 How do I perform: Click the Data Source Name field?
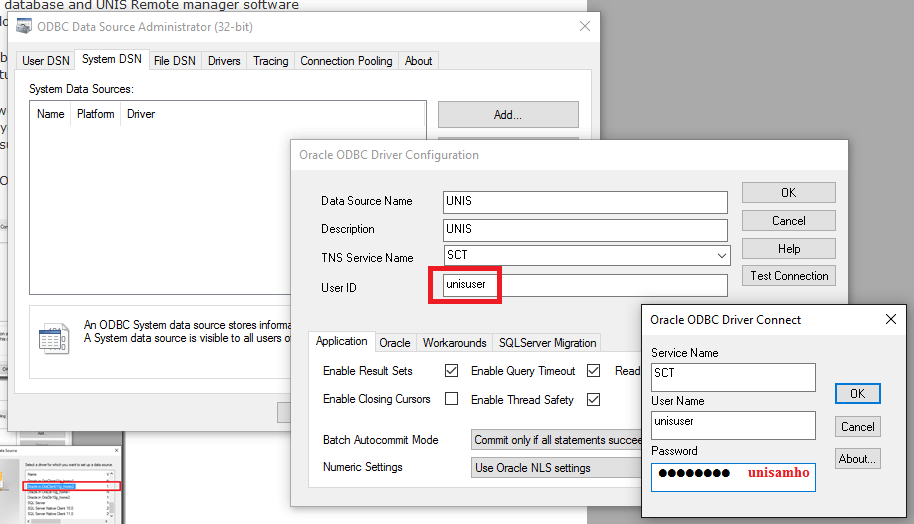[x=585, y=202]
